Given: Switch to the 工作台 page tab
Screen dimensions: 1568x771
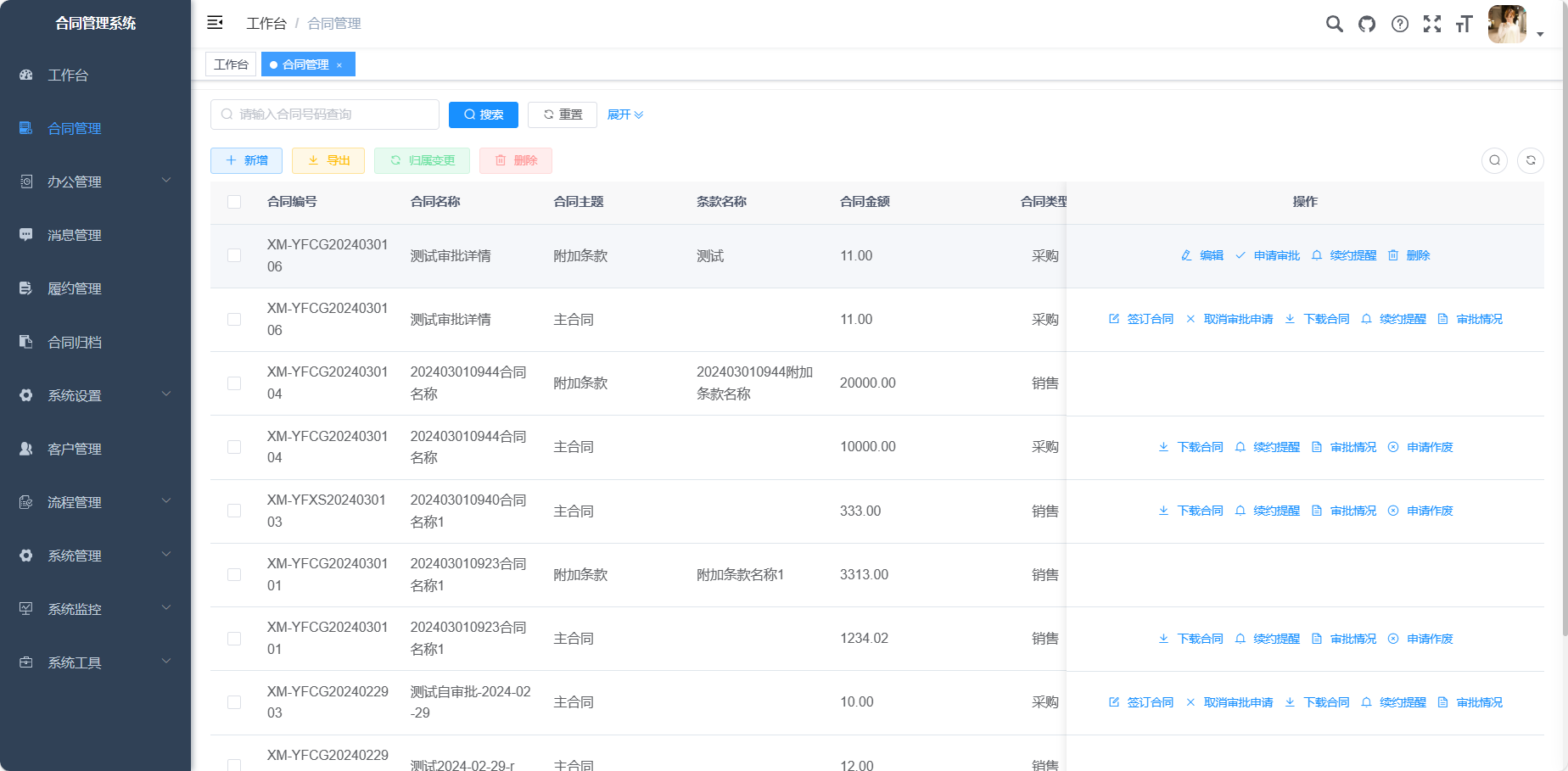Looking at the screenshot, I should (231, 64).
